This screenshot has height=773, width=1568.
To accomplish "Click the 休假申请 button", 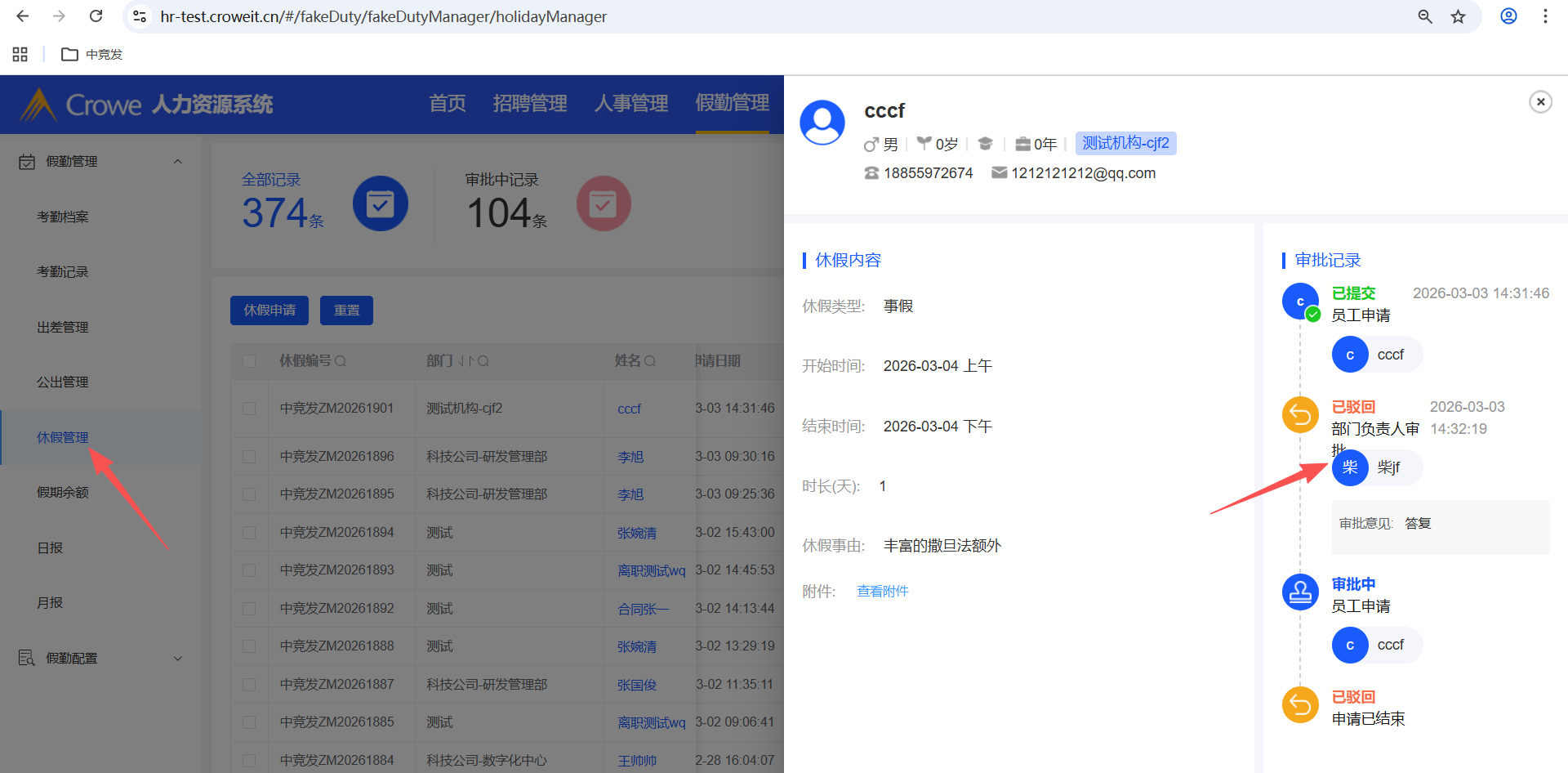I will click(269, 311).
